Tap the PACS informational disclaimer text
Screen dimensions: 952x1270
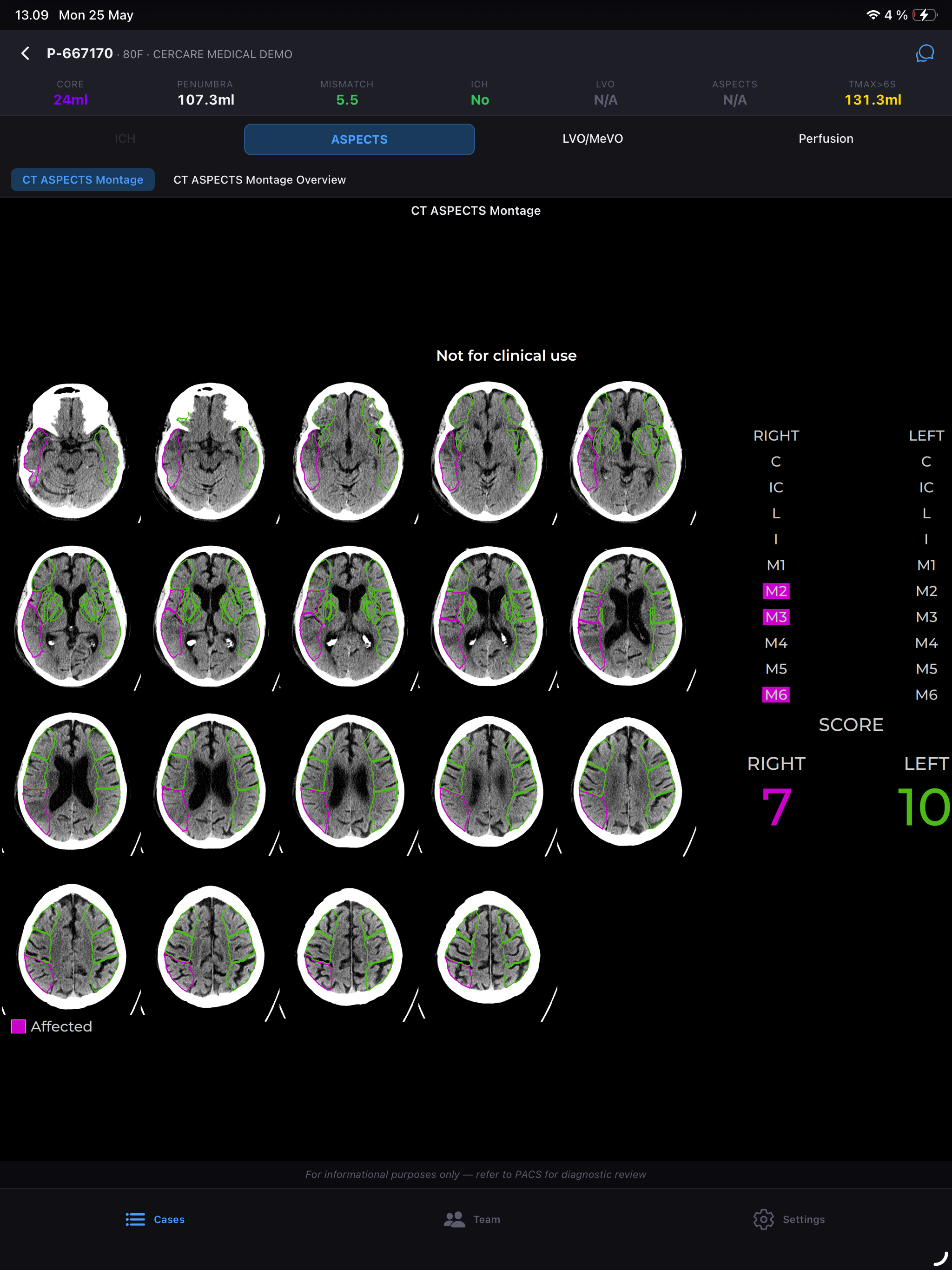[x=476, y=1174]
